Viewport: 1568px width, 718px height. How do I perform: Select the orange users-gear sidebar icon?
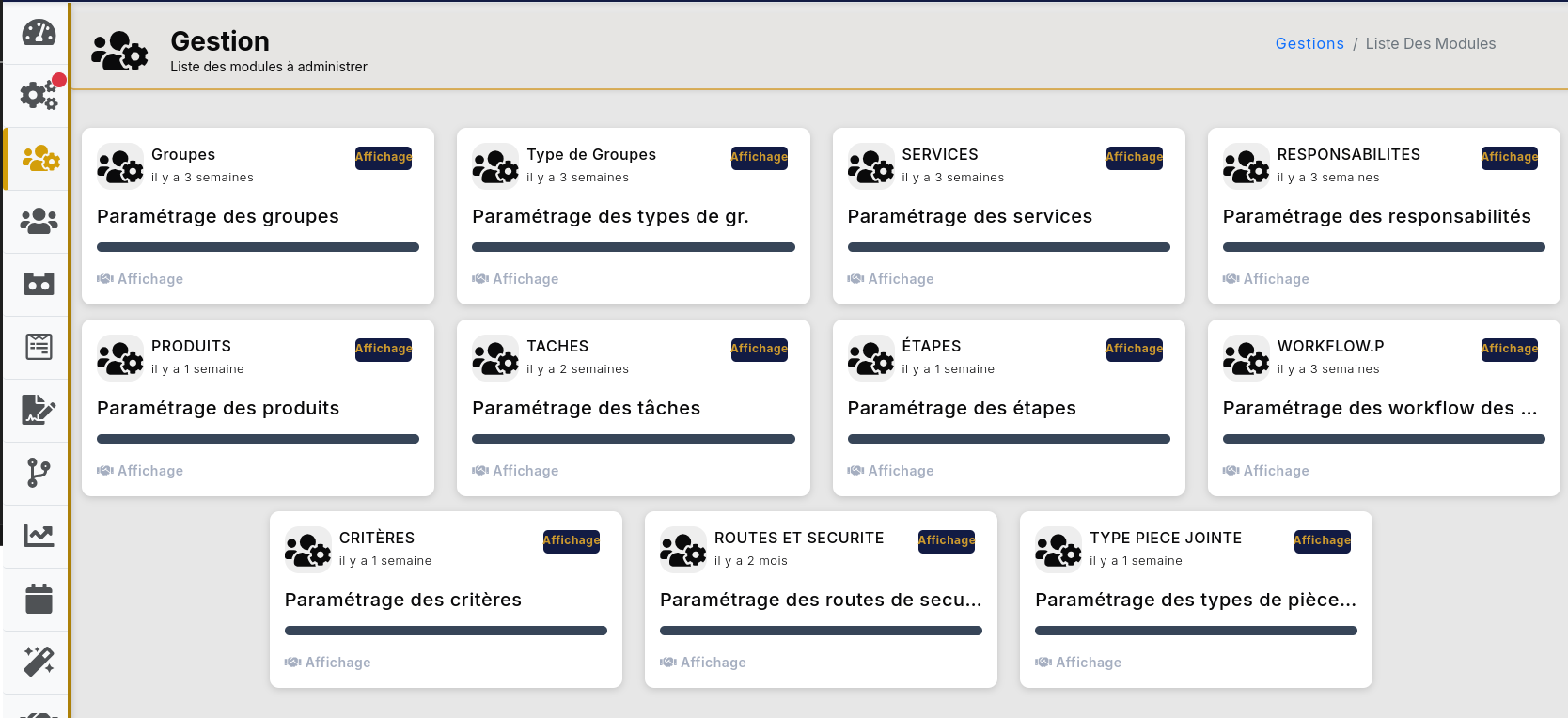click(40, 159)
